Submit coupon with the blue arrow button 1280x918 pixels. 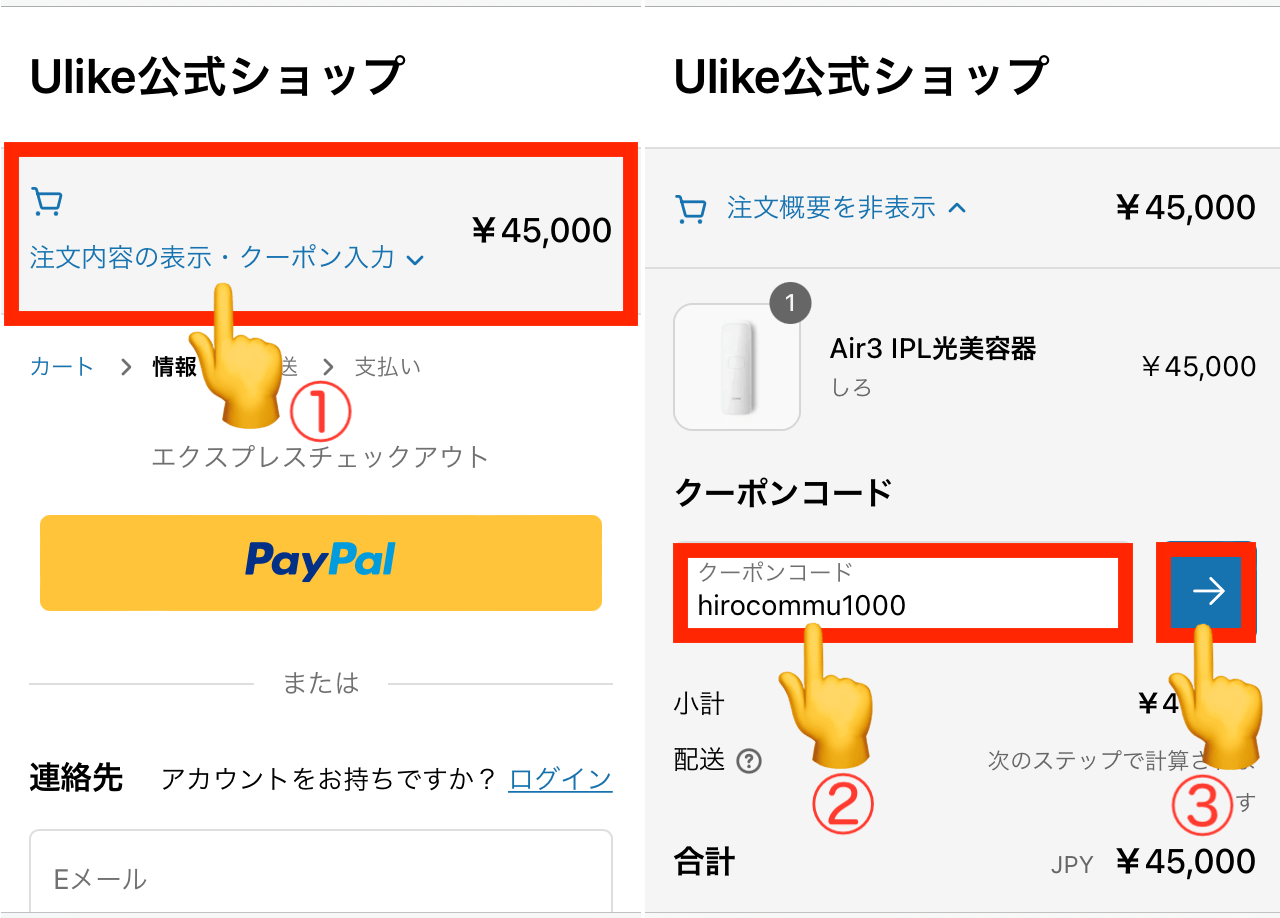click(x=1207, y=592)
